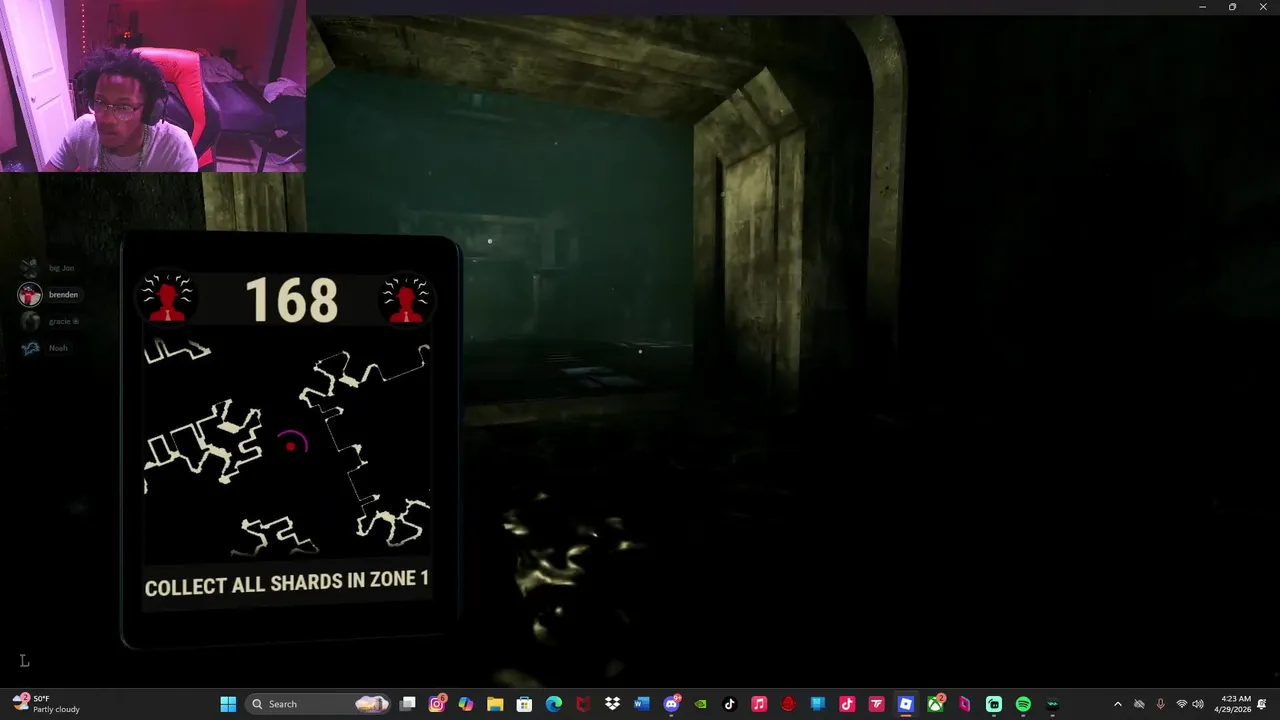Click the 'brenden' name label
The image size is (1280, 720).
click(x=63, y=295)
